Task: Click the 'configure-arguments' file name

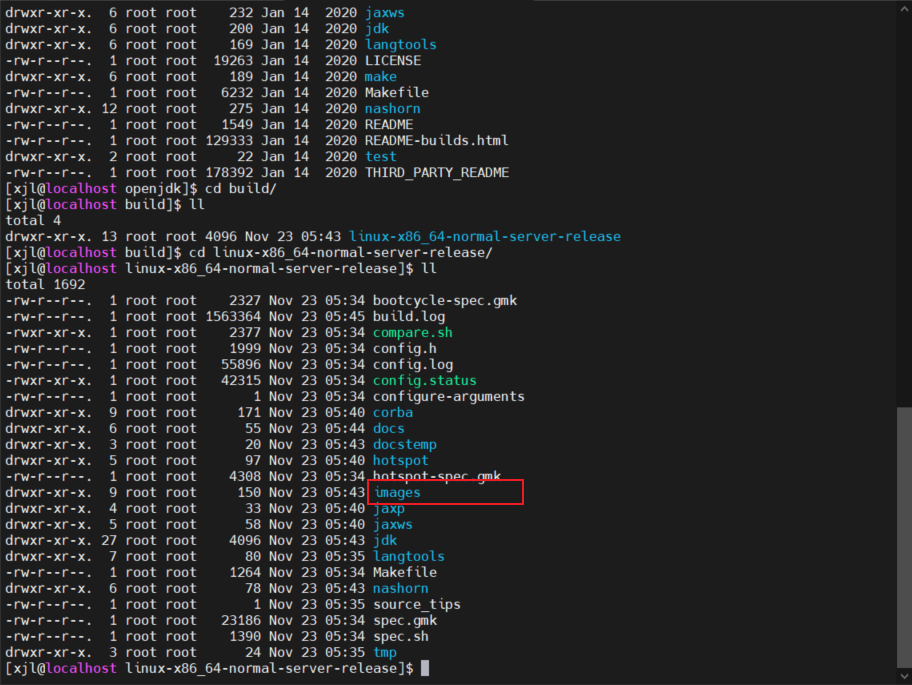Action: coord(449,397)
